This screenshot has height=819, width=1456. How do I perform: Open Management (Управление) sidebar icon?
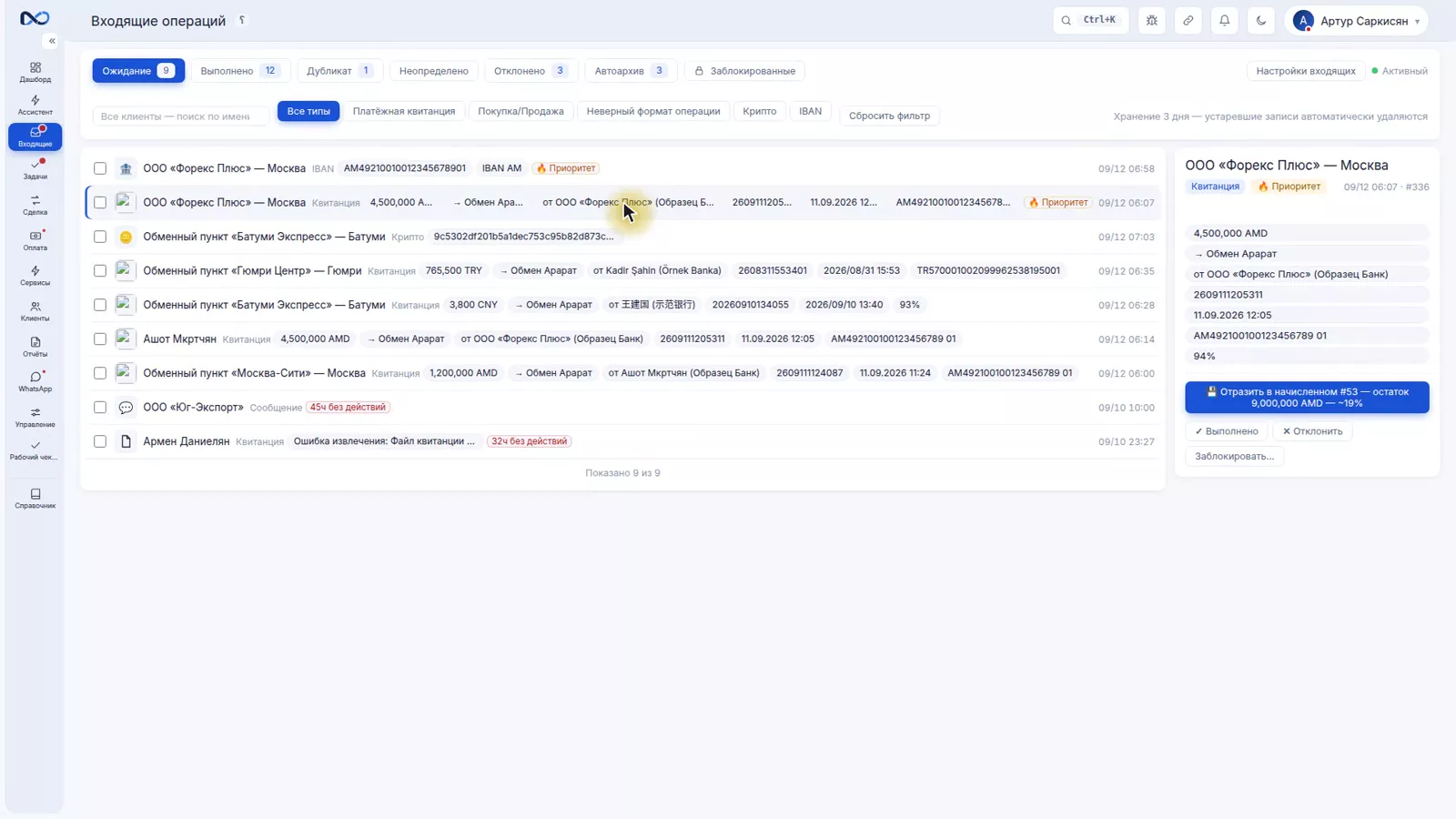tap(35, 417)
